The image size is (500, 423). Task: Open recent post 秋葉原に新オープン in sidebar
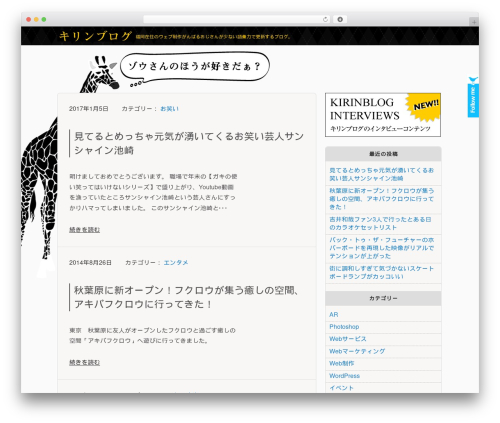tap(382, 199)
